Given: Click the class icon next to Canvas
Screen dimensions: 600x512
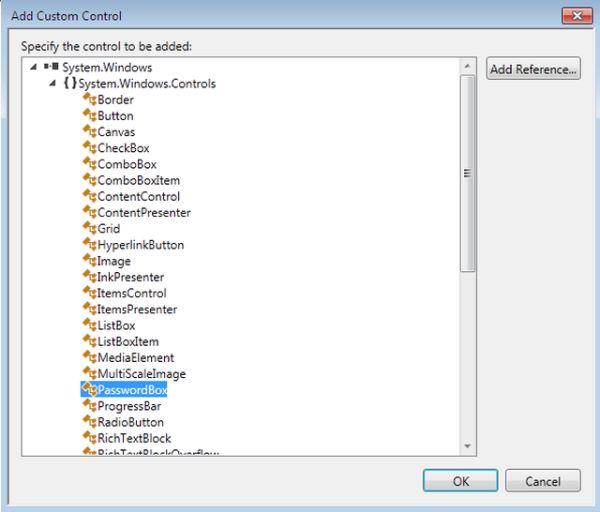Looking at the screenshot, I should click(x=90, y=131).
